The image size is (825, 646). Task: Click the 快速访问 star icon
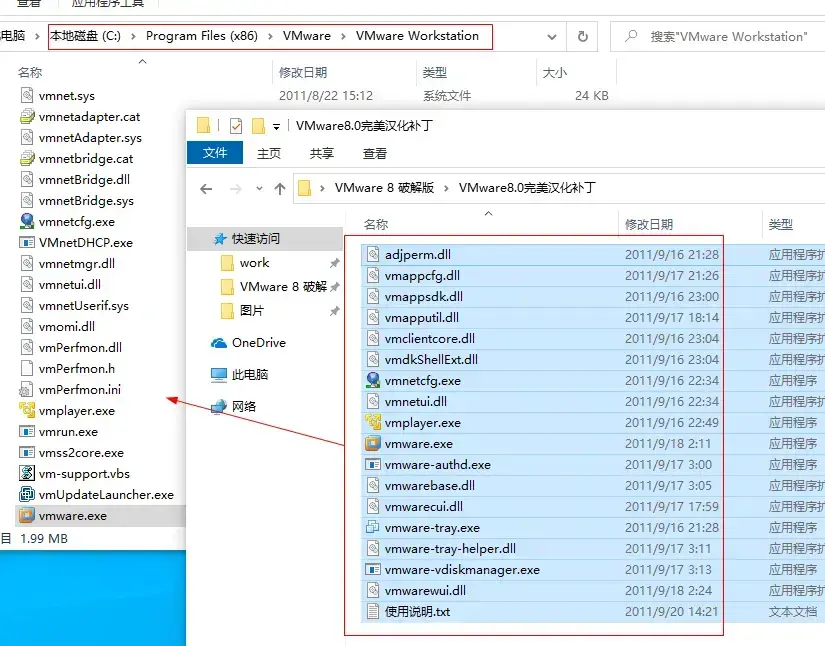click(220, 239)
